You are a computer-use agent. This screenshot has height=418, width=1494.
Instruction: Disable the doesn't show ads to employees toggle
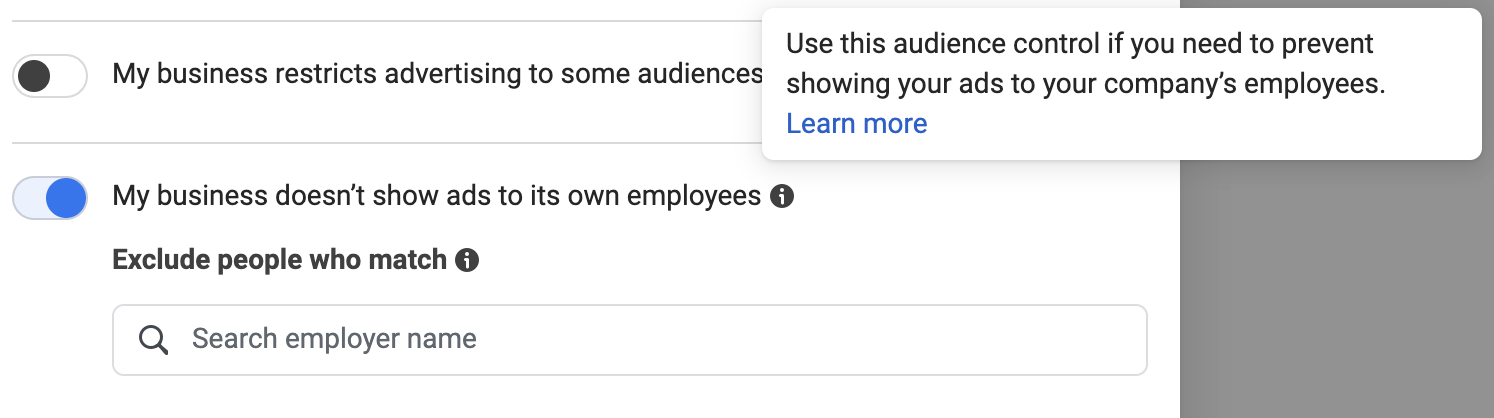(50, 197)
